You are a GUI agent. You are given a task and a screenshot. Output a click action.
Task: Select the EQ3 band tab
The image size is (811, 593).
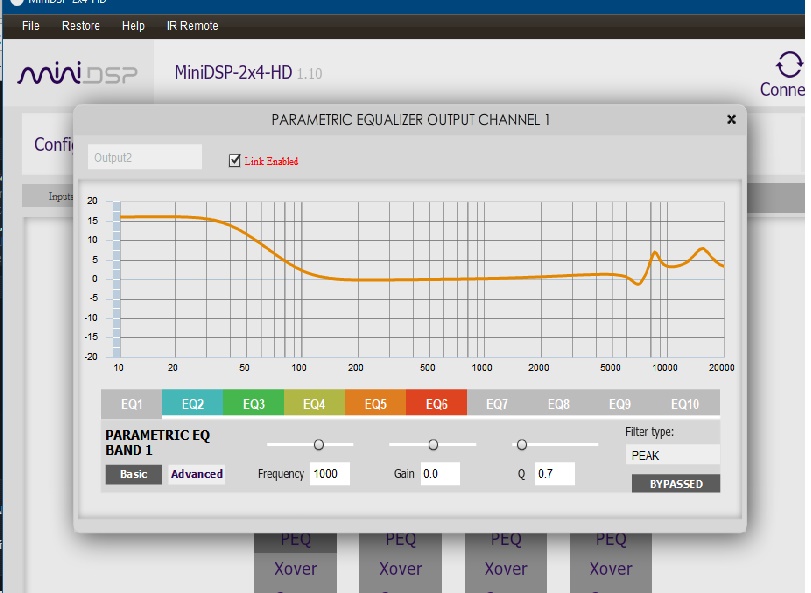(253, 404)
